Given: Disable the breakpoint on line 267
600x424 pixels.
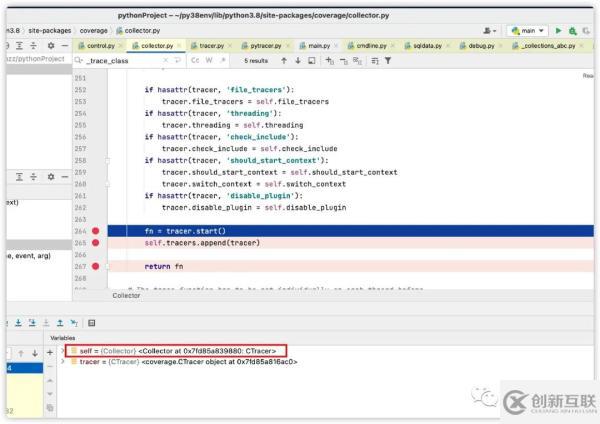Looking at the screenshot, I should click(x=96, y=267).
